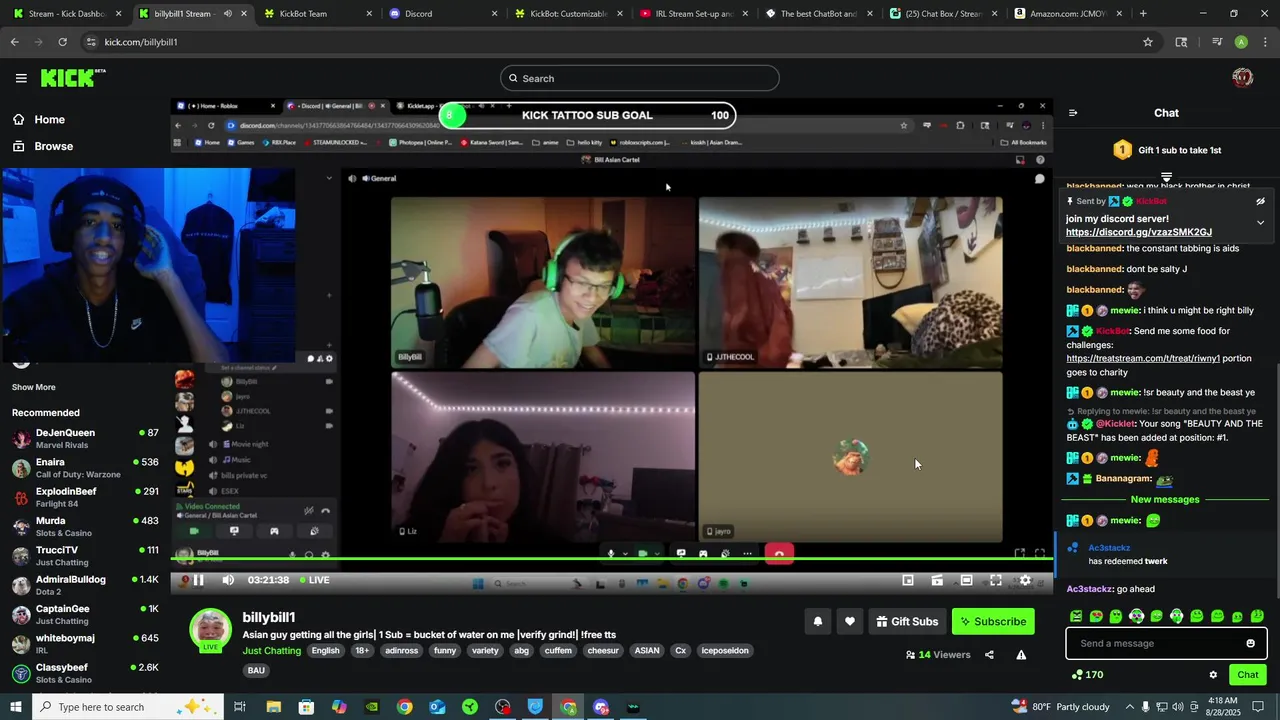Select the iceposeidon tag
This screenshot has width=1280, height=720.
tap(724, 650)
